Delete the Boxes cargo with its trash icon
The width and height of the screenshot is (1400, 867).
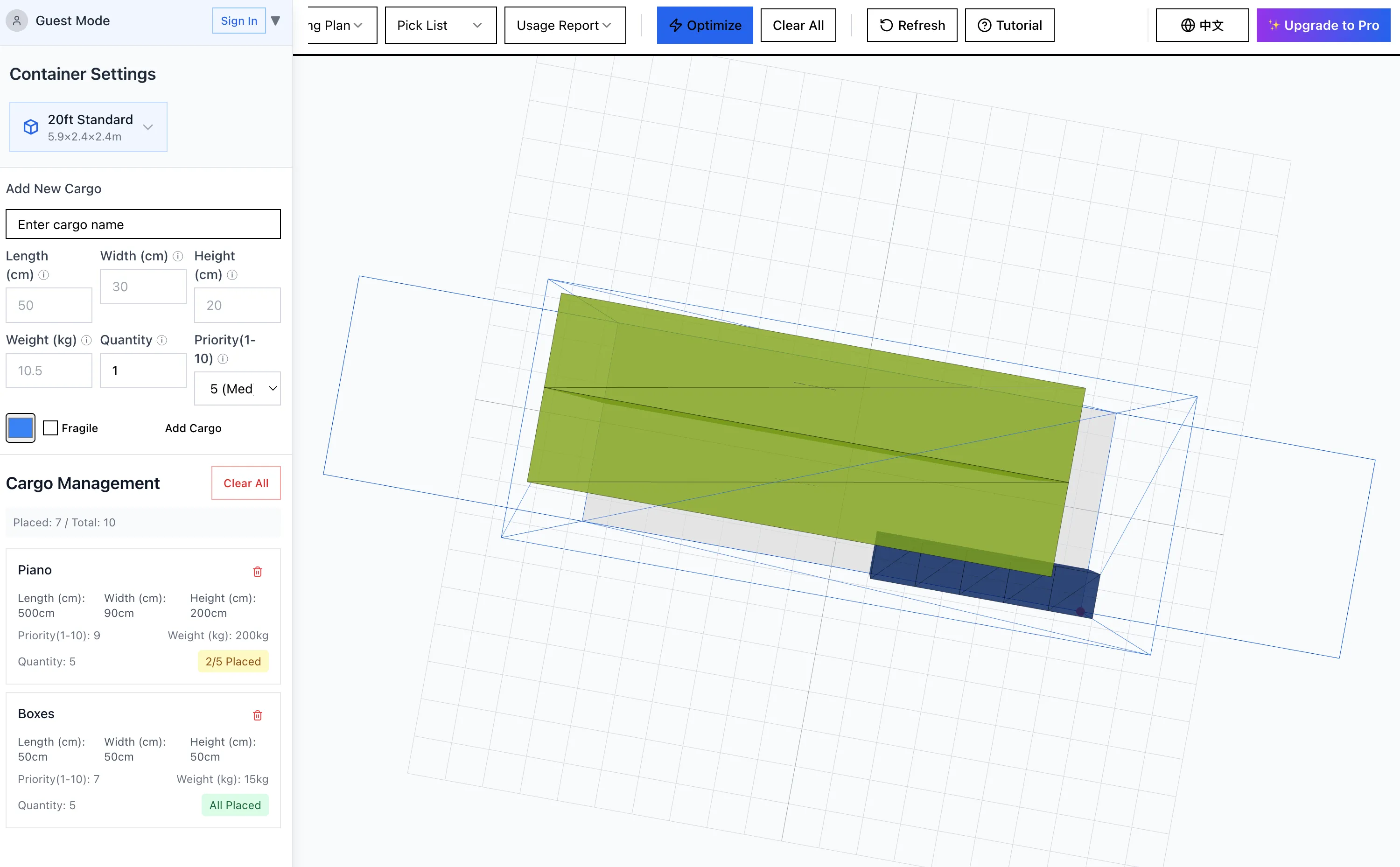point(258,715)
